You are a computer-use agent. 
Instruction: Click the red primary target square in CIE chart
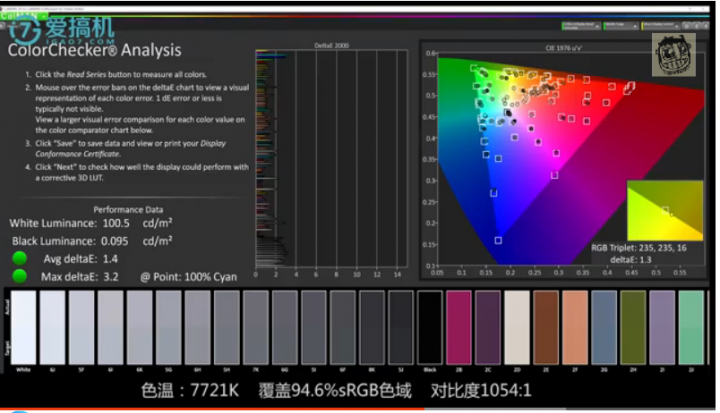(629, 87)
